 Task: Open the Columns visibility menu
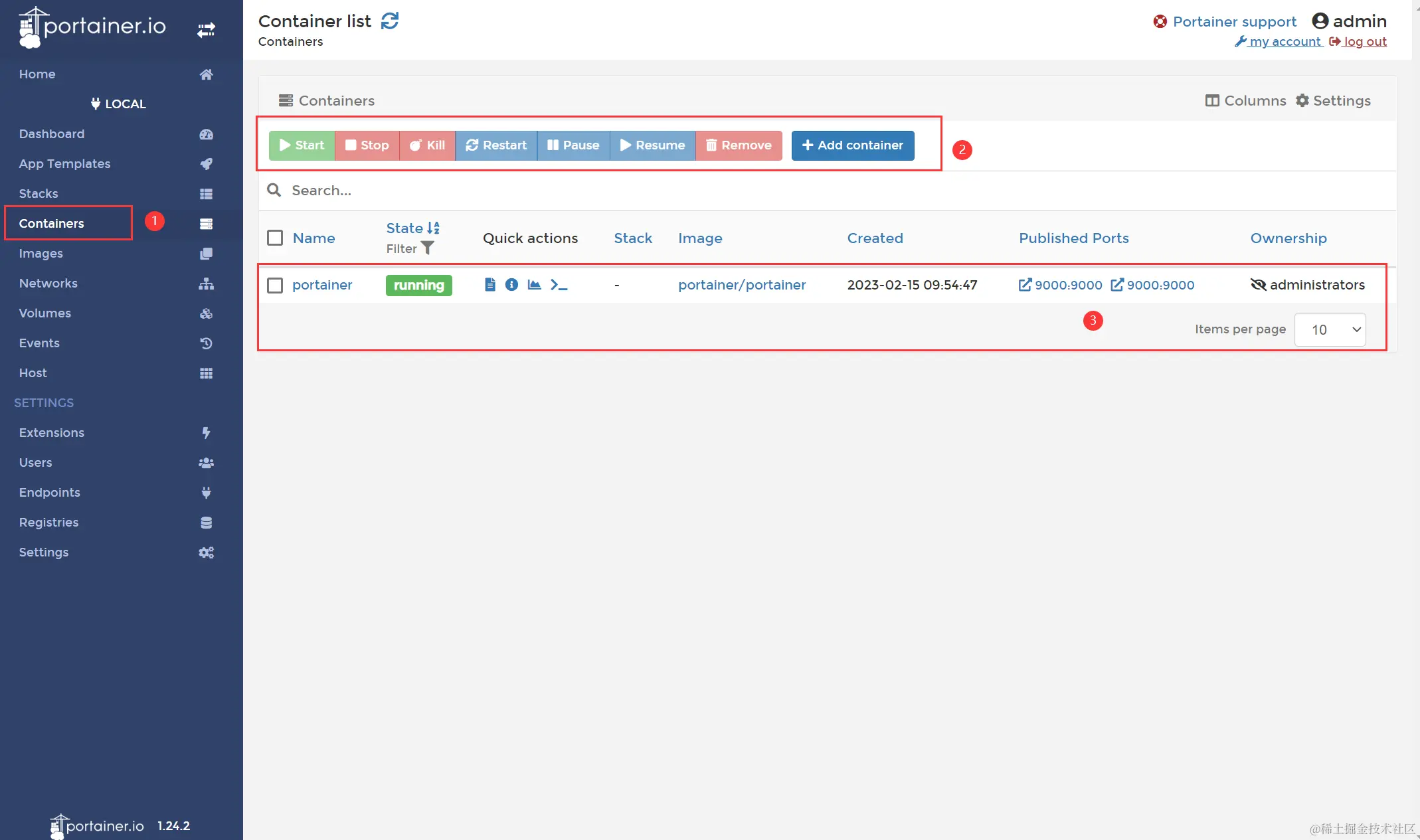1245,100
